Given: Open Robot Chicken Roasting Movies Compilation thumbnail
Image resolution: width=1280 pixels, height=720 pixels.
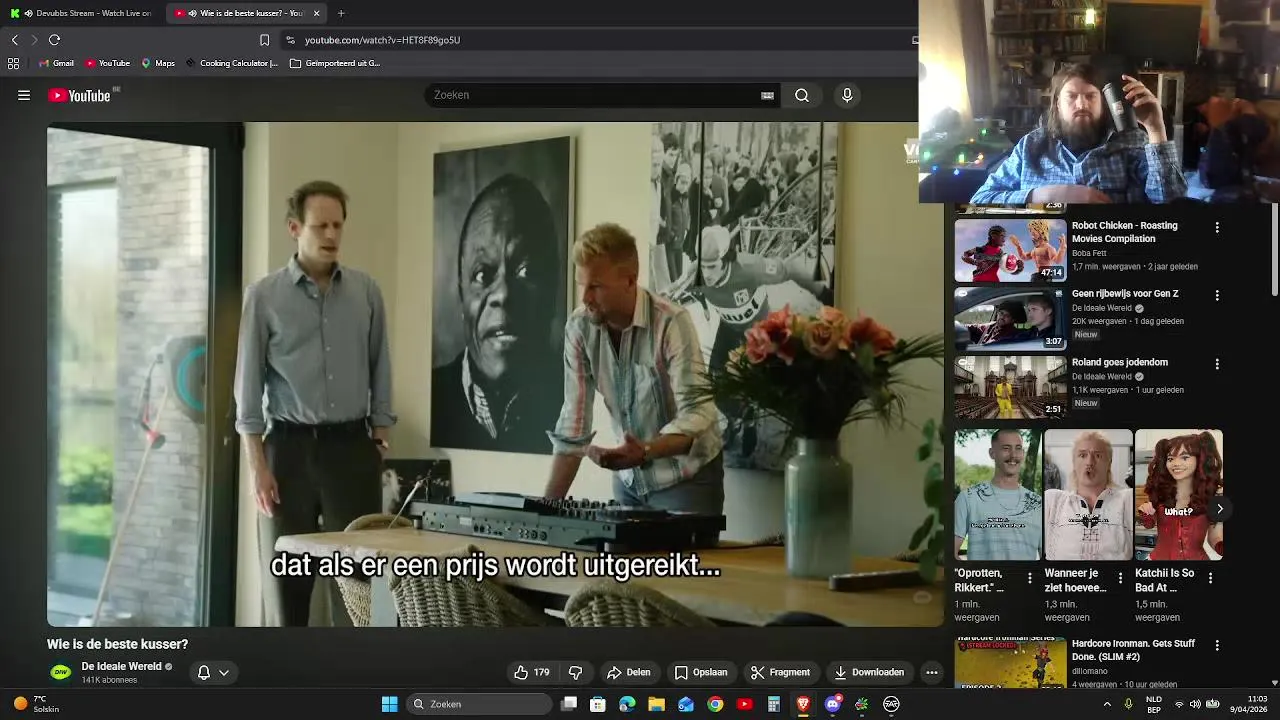Looking at the screenshot, I should 1010,250.
